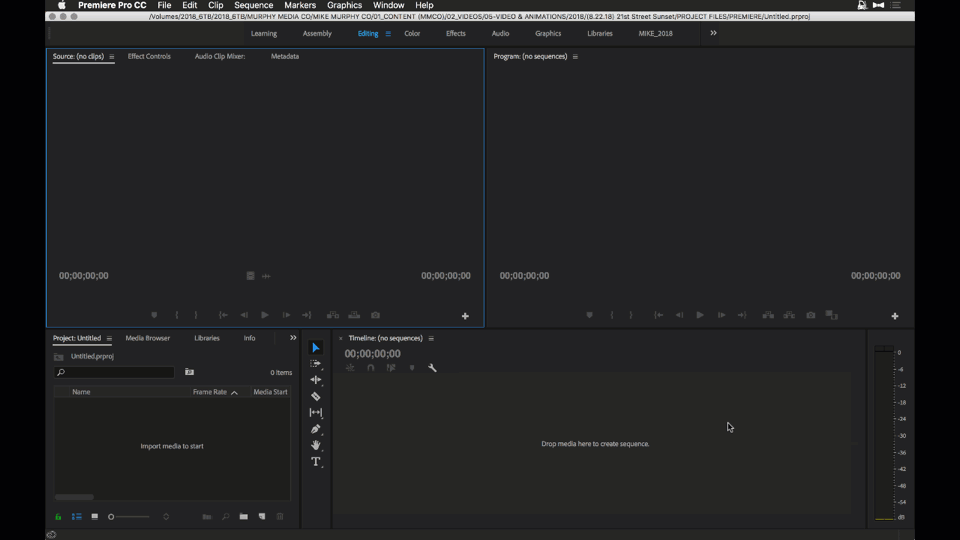Step back one frame in Program monitor
Image resolution: width=960 pixels, height=540 pixels.
point(679,315)
